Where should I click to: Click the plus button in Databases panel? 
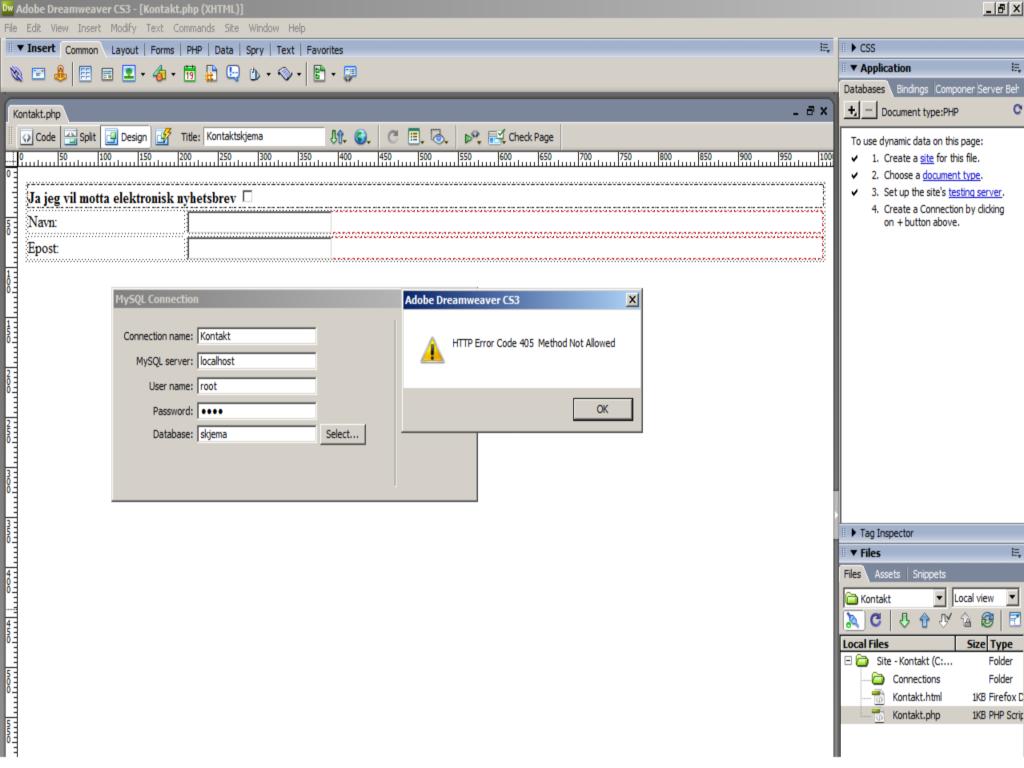tap(852, 111)
